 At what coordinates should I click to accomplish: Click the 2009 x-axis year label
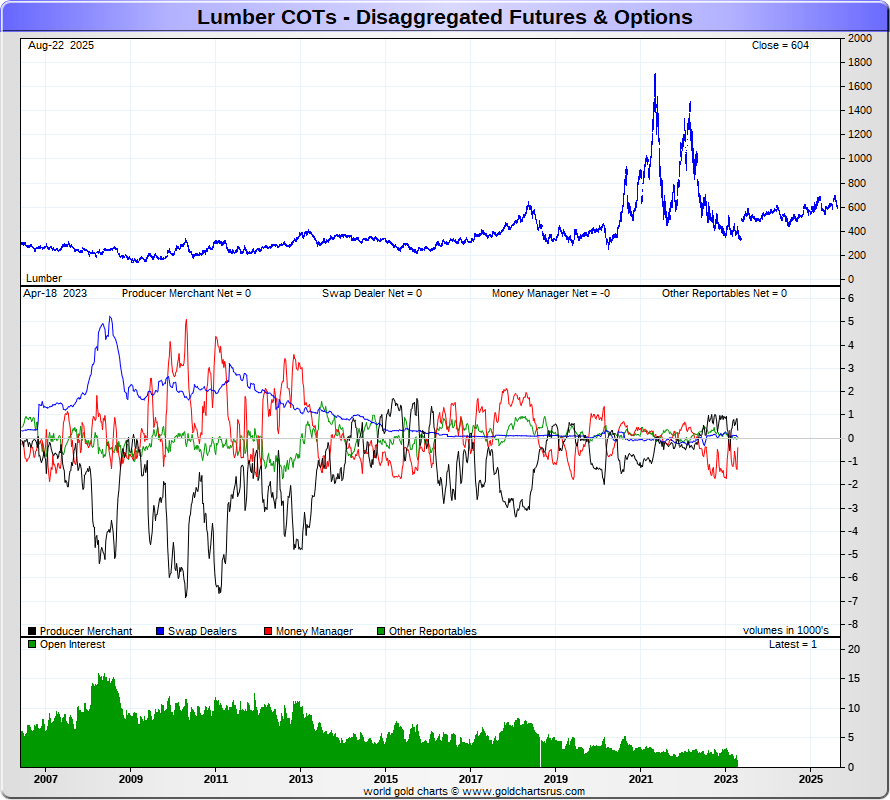tap(131, 779)
